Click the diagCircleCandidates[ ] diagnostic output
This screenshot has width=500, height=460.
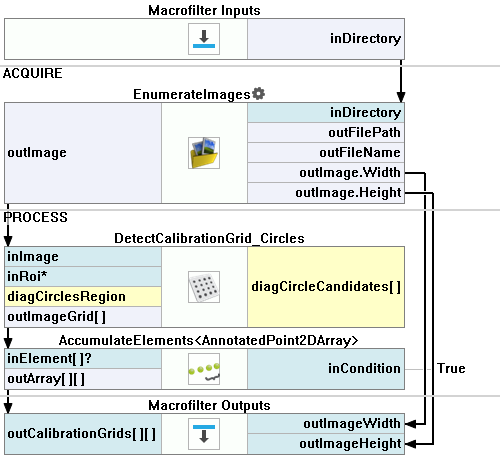[x=326, y=287]
